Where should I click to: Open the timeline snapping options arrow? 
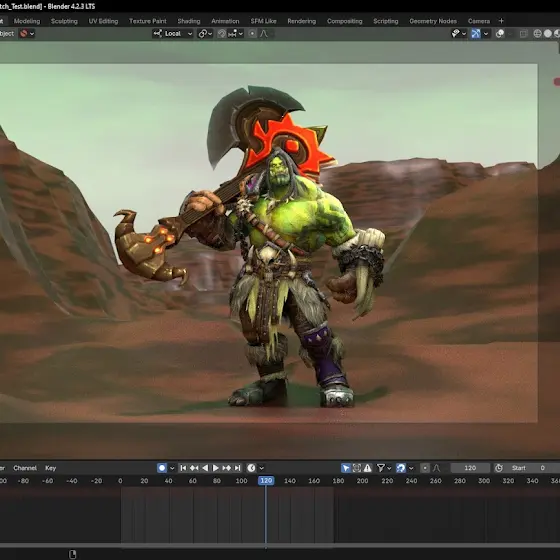(x=411, y=468)
